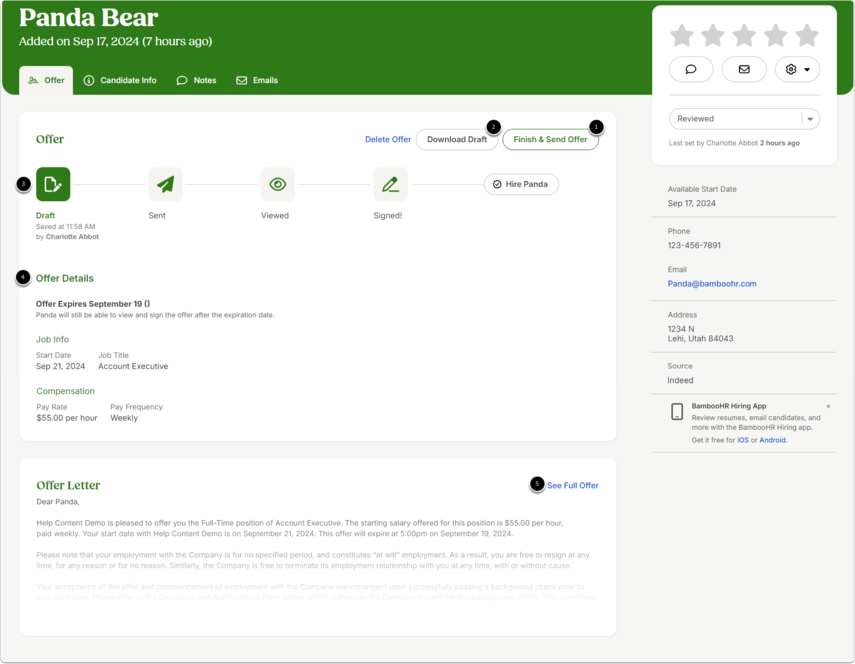Rate candidate two stars
This screenshot has width=855, height=664.
pos(713,36)
